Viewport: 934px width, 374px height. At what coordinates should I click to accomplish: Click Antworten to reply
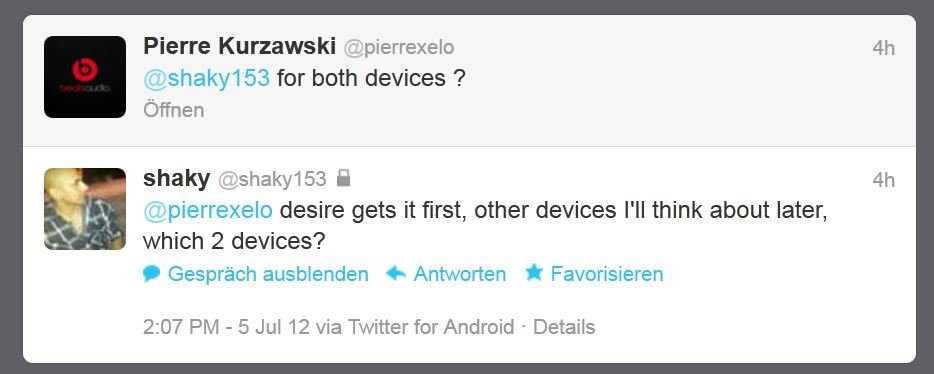click(460, 274)
